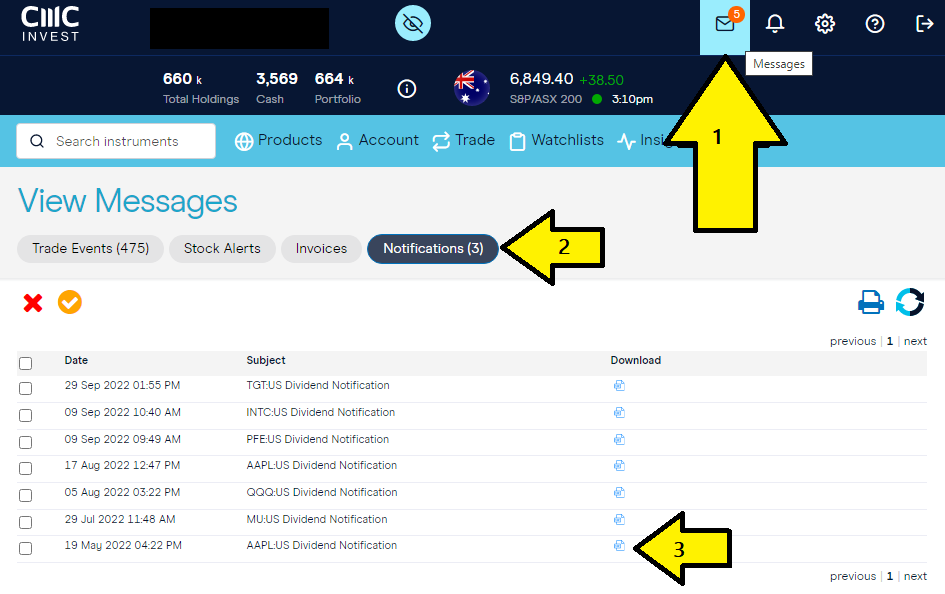Click the Australian flag market icon
This screenshot has width=945, height=594.
[471, 88]
